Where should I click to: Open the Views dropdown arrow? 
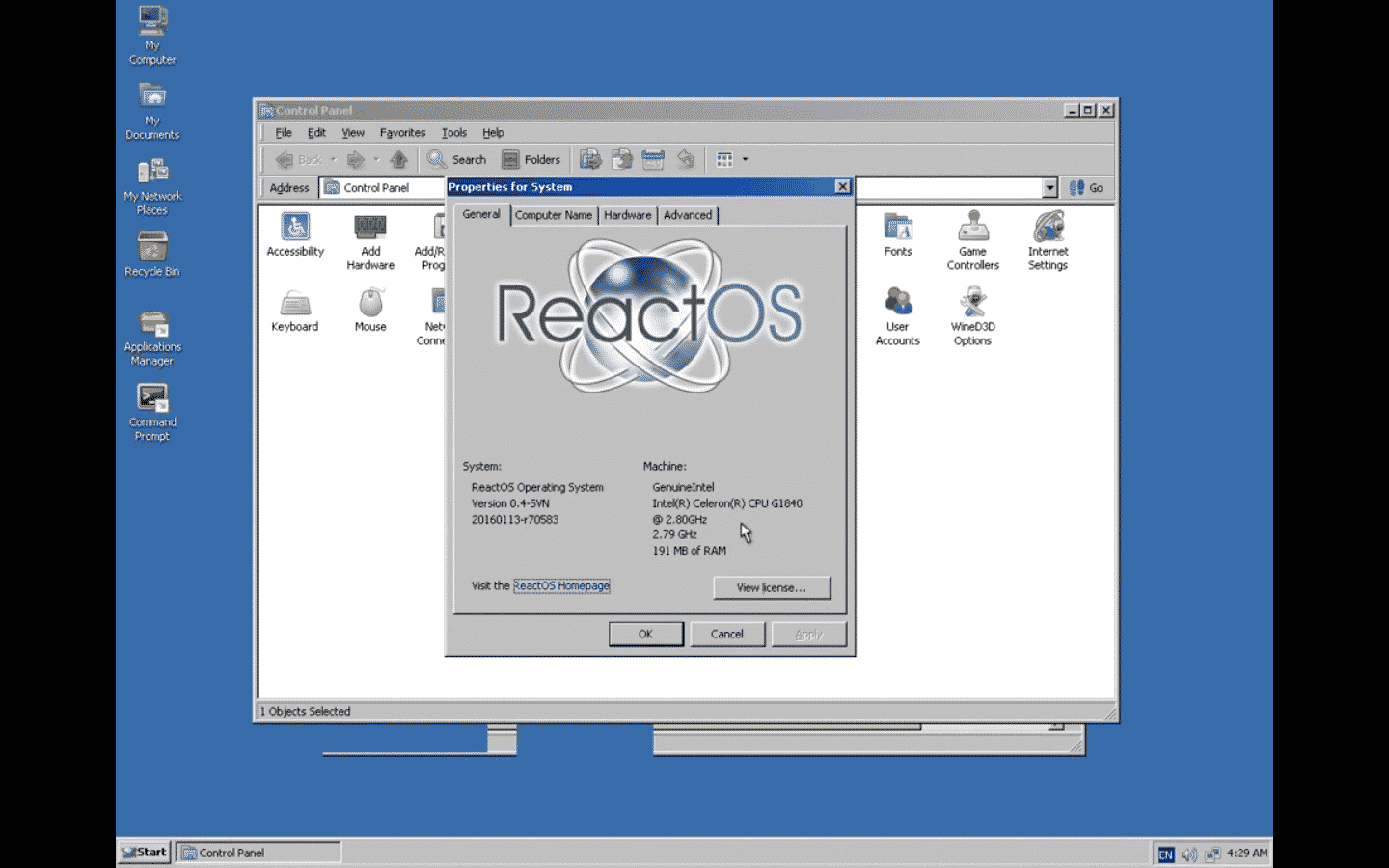[x=745, y=160]
